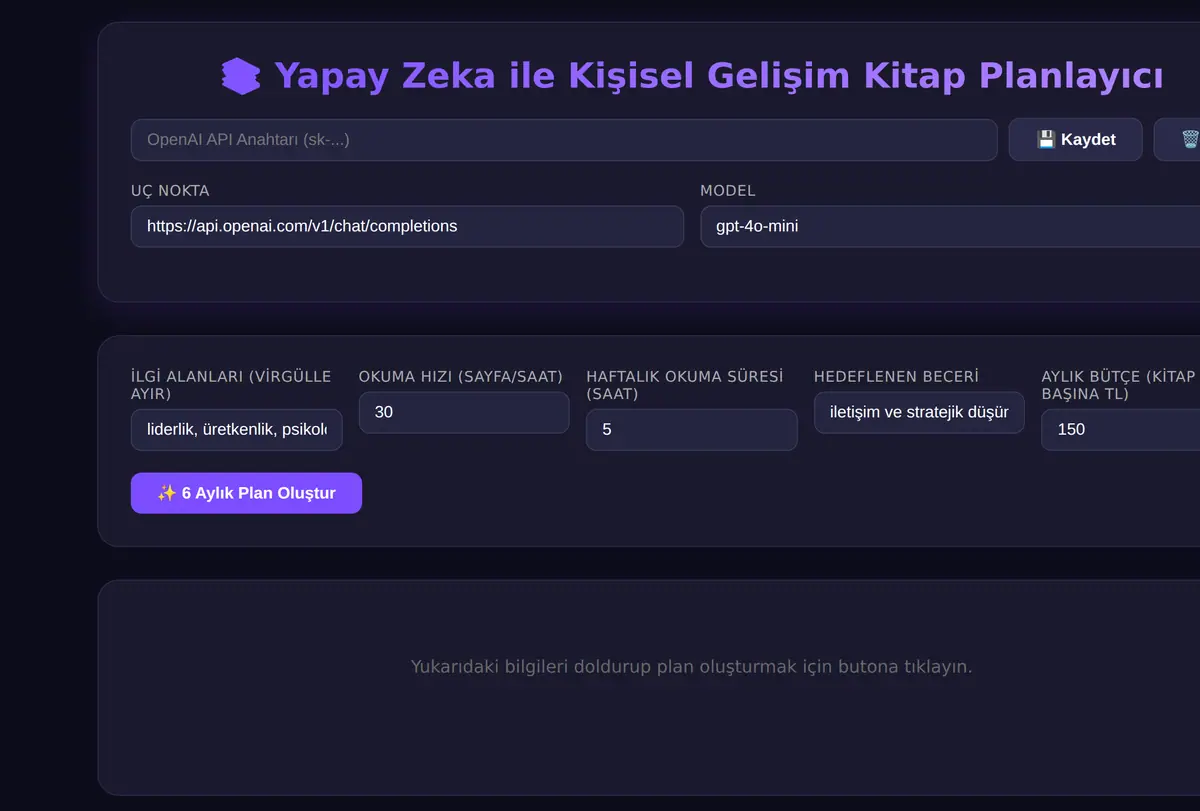The width and height of the screenshot is (1200, 811).
Task: Click the Uç Nokta endpoint URL field
Action: click(x=407, y=226)
